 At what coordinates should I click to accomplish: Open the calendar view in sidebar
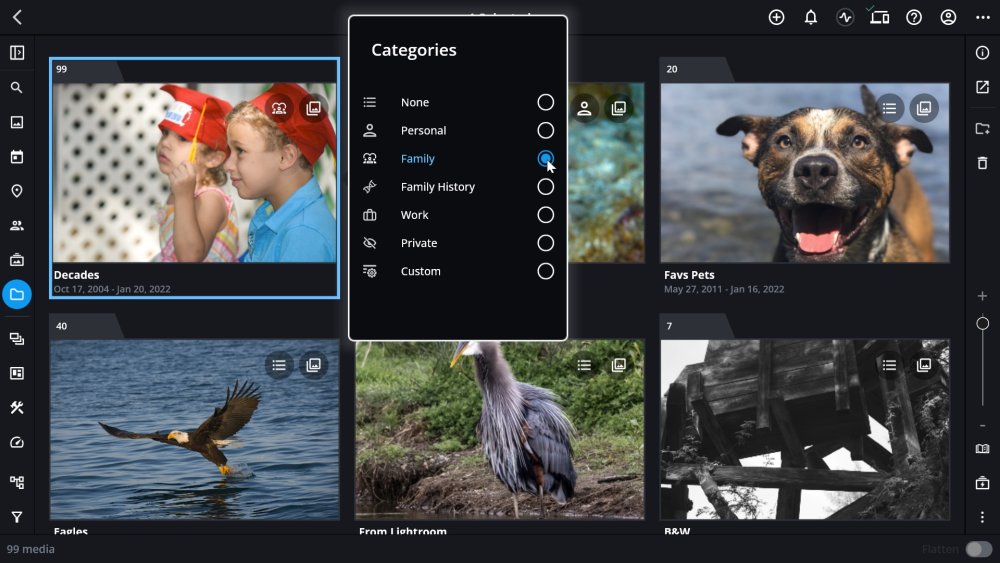(17, 157)
